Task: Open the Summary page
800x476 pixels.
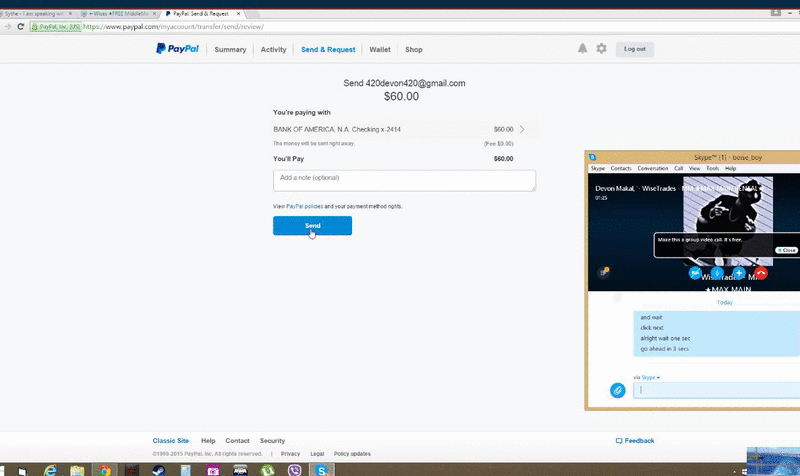Action: click(230, 49)
